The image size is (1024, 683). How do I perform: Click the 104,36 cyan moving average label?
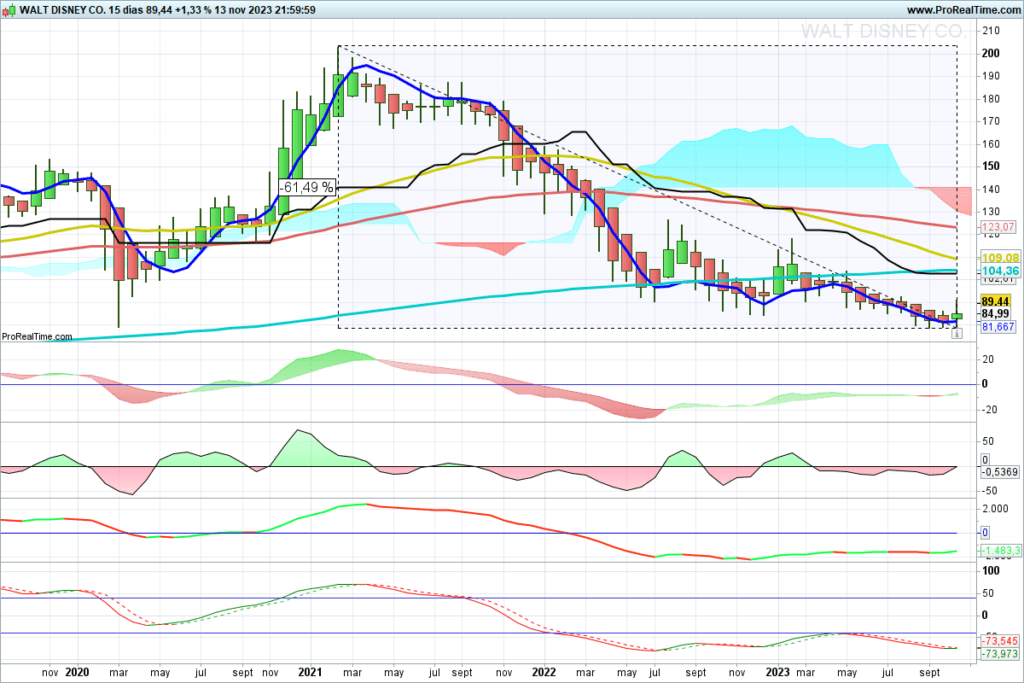[x=1000, y=271]
